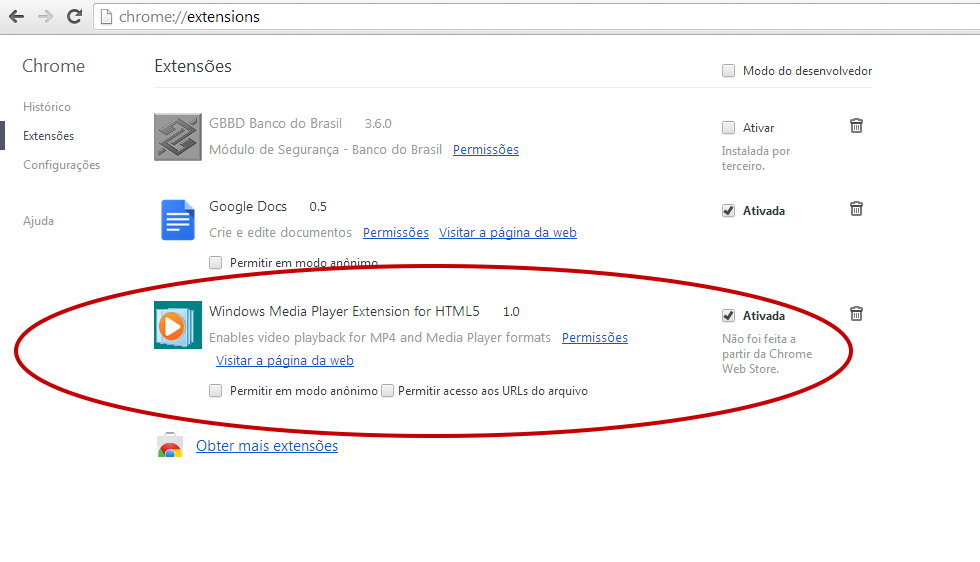Click Google Docs extension name
The height and width of the screenshot is (562, 980).
point(248,206)
